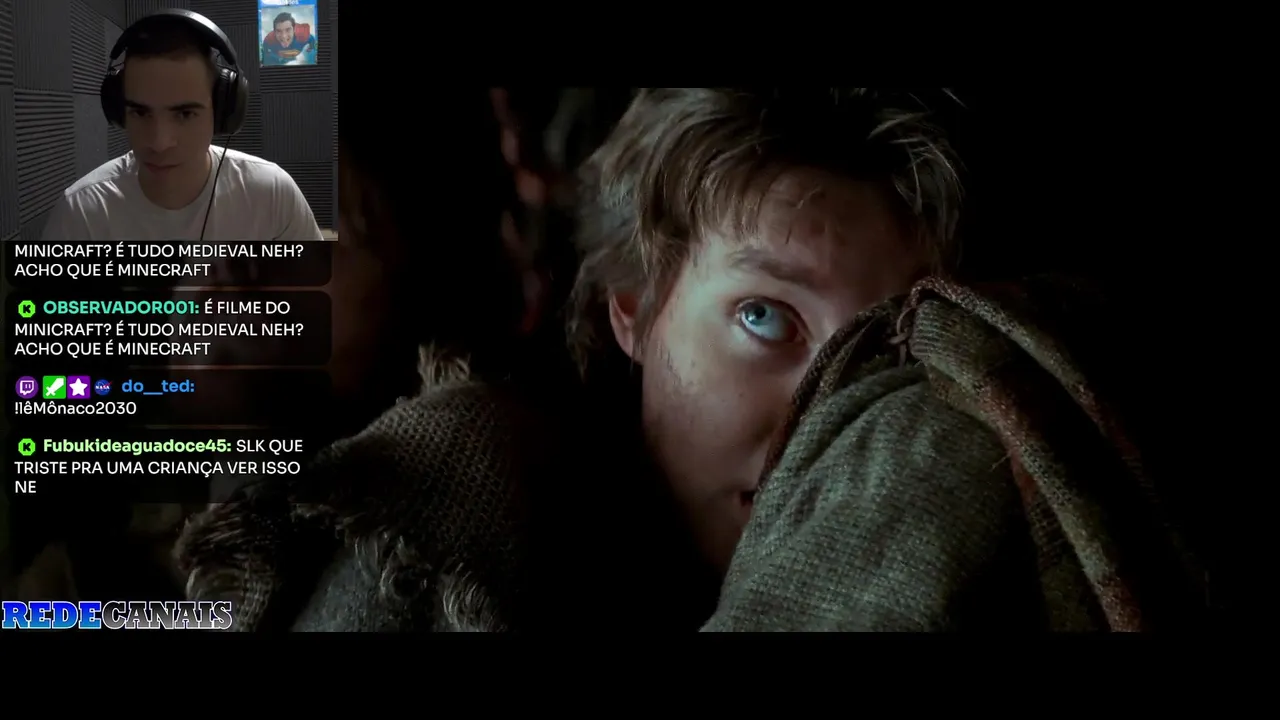1280x720 pixels.
Task: Click the framed poster on webcam wall
Action: pyautogui.click(x=288, y=33)
